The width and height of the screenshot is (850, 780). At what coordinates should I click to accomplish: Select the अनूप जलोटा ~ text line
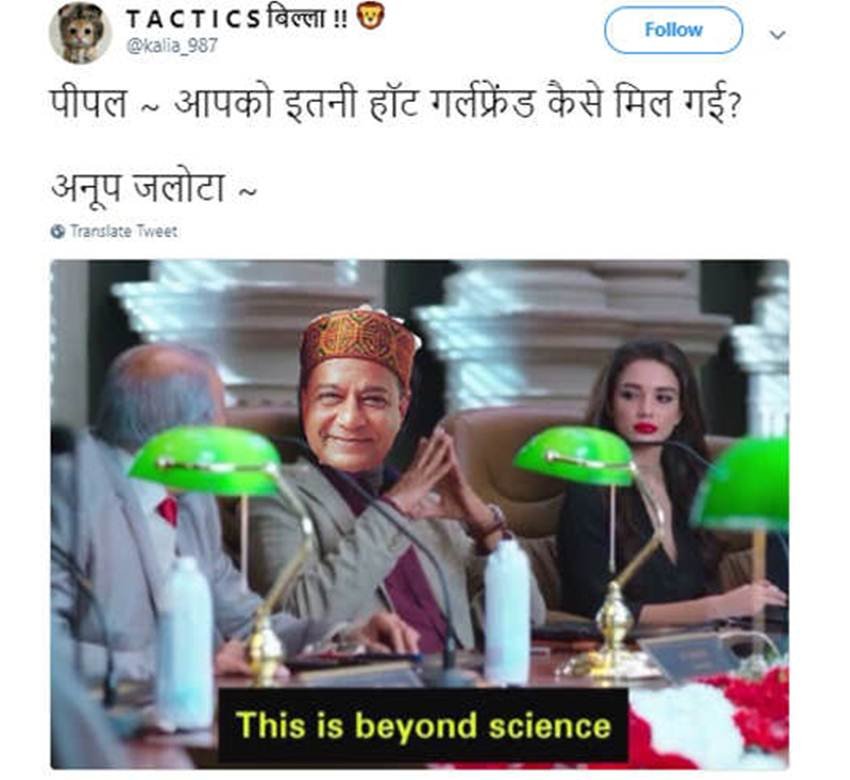coord(154,188)
